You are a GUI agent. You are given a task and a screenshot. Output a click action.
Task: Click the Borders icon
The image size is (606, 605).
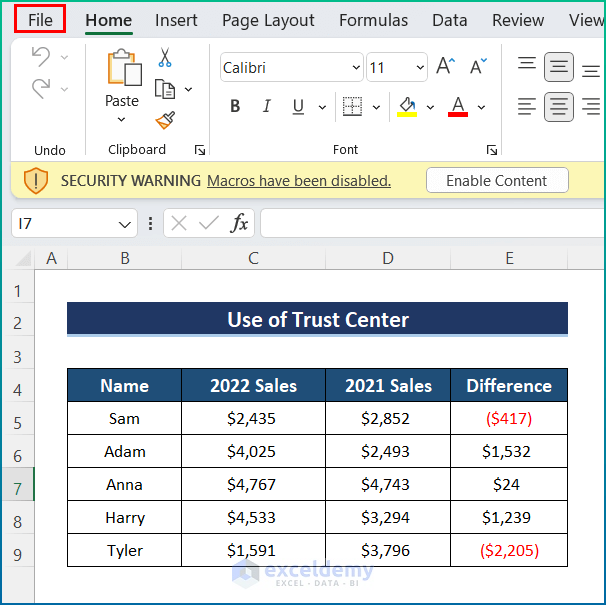(352, 106)
